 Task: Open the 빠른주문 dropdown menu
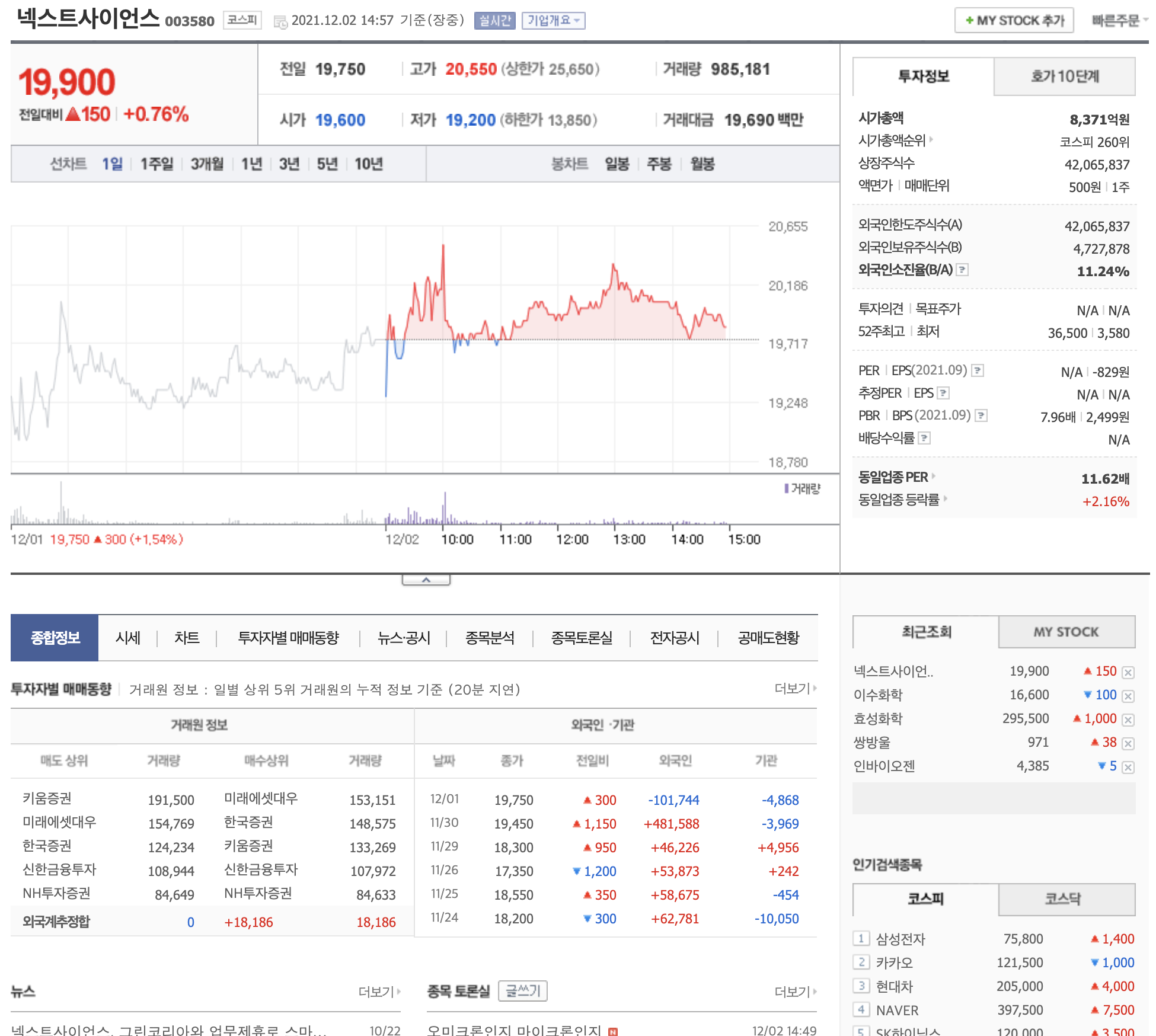point(1119,21)
